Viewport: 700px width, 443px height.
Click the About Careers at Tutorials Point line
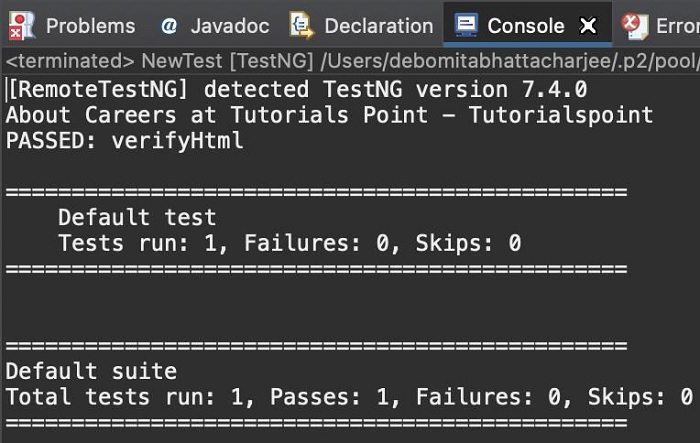coord(329,115)
